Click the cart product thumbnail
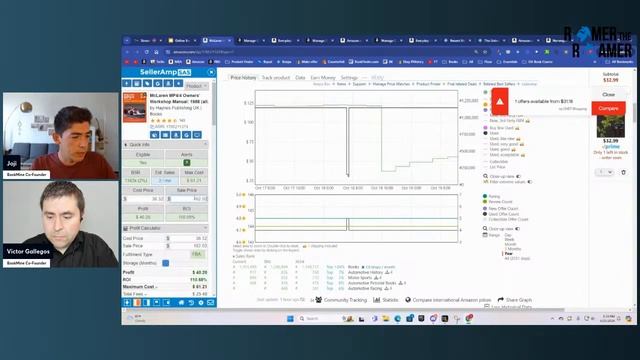Image resolution: width=640 pixels, height=360 pixels. (x=610, y=126)
